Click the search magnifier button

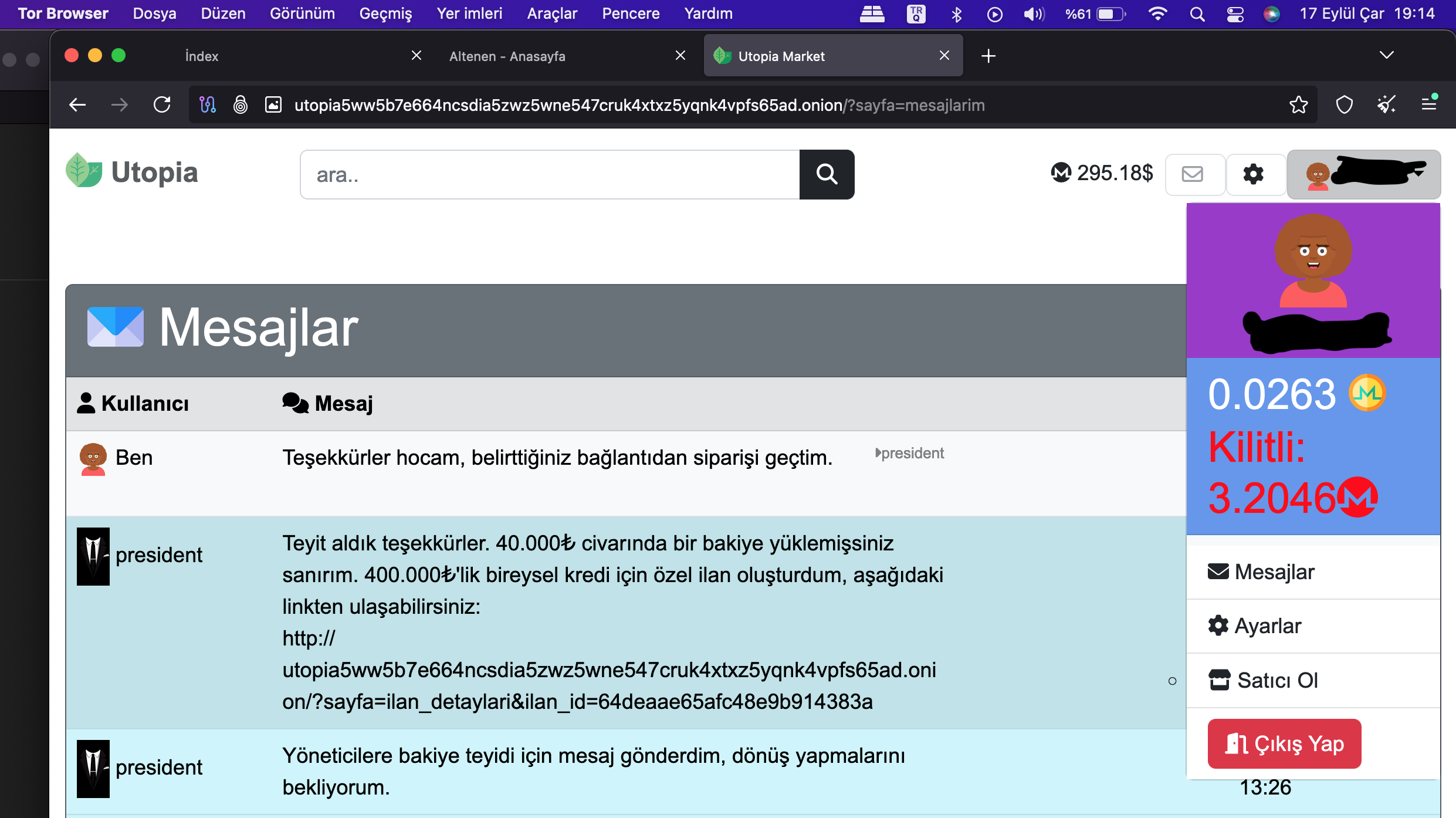tap(827, 174)
